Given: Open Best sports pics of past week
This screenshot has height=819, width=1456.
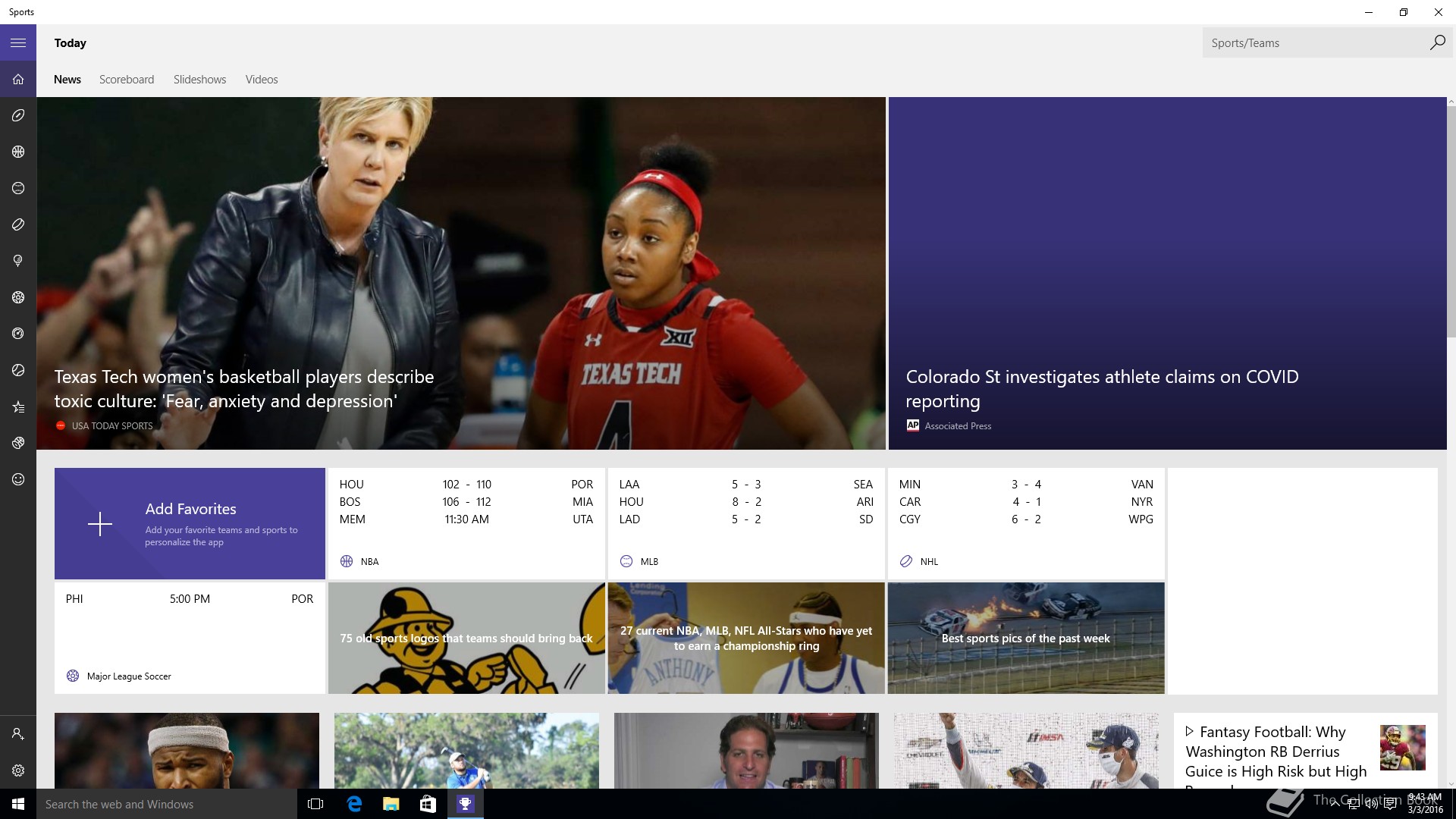Looking at the screenshot, I should 1026,638.
